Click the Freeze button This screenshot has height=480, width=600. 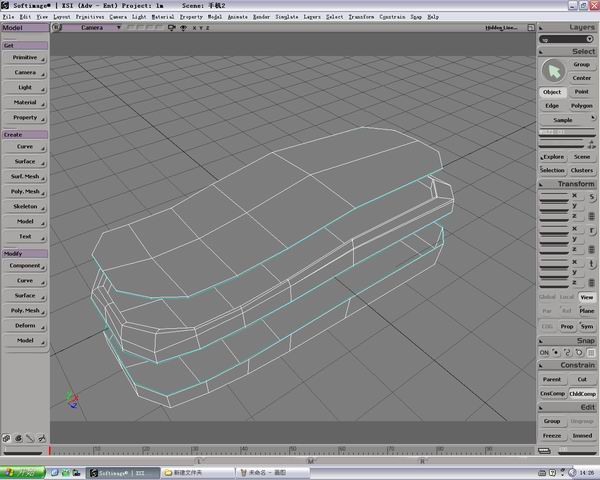point(552,436)
